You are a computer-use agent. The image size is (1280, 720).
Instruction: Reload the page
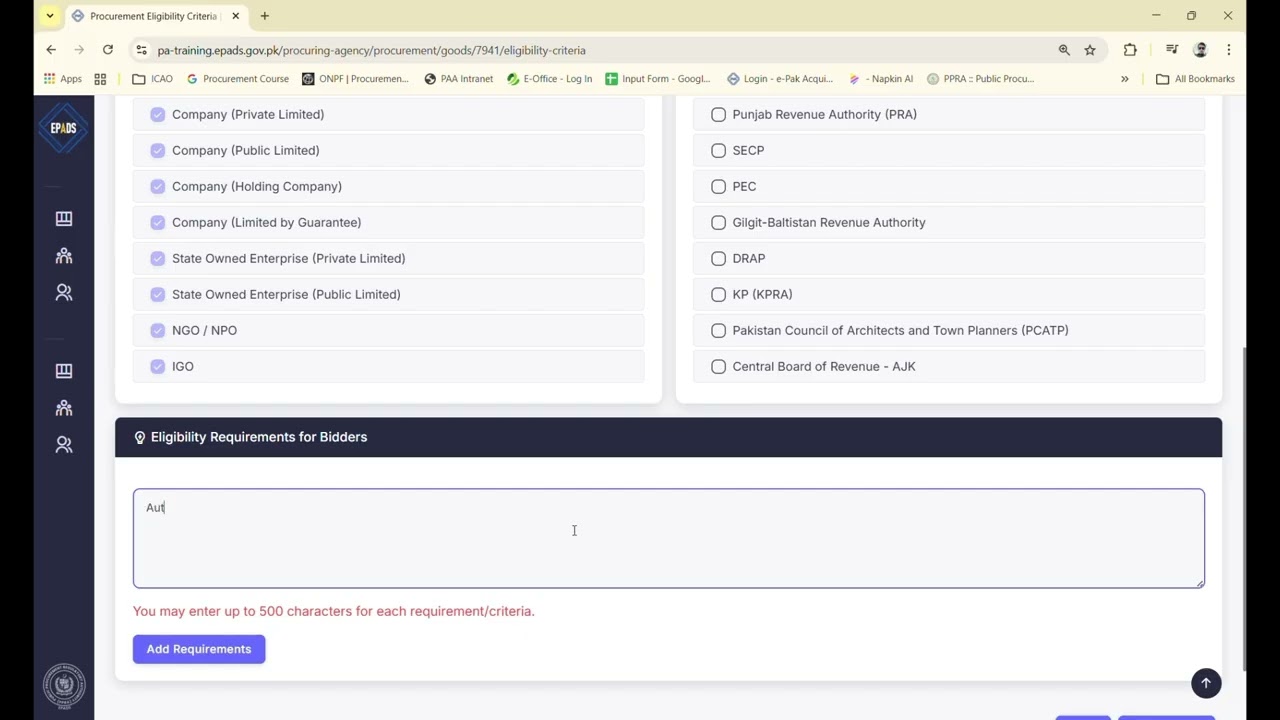[107, 50]
